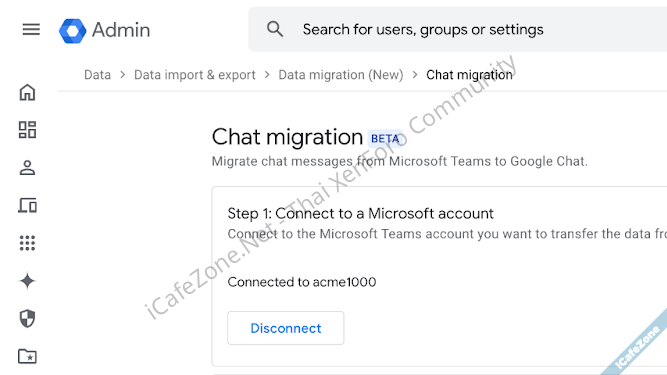667x375 pixels.
Task: Select the 'Connected to acme1000' text
Action: tap(302, 282)
